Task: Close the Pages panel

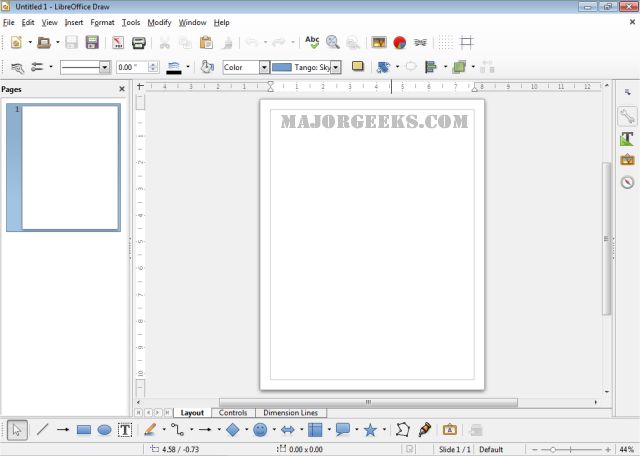Action: click(x=122, y=89)
